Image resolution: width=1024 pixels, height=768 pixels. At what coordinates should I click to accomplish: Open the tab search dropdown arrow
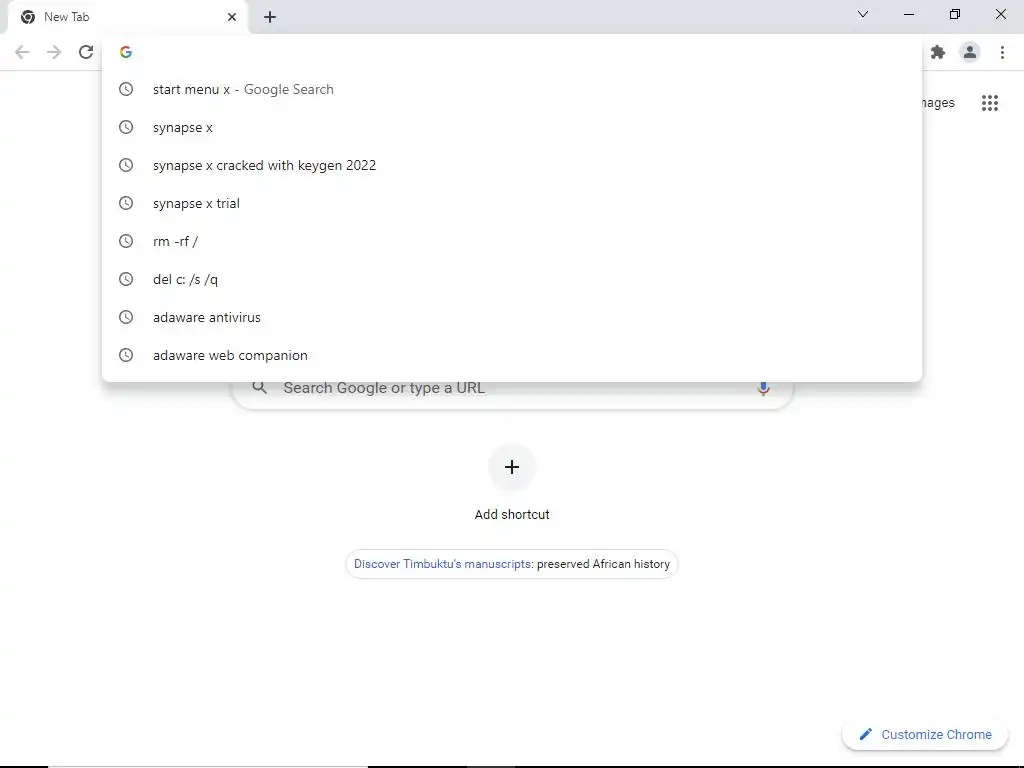coord(863,14)
